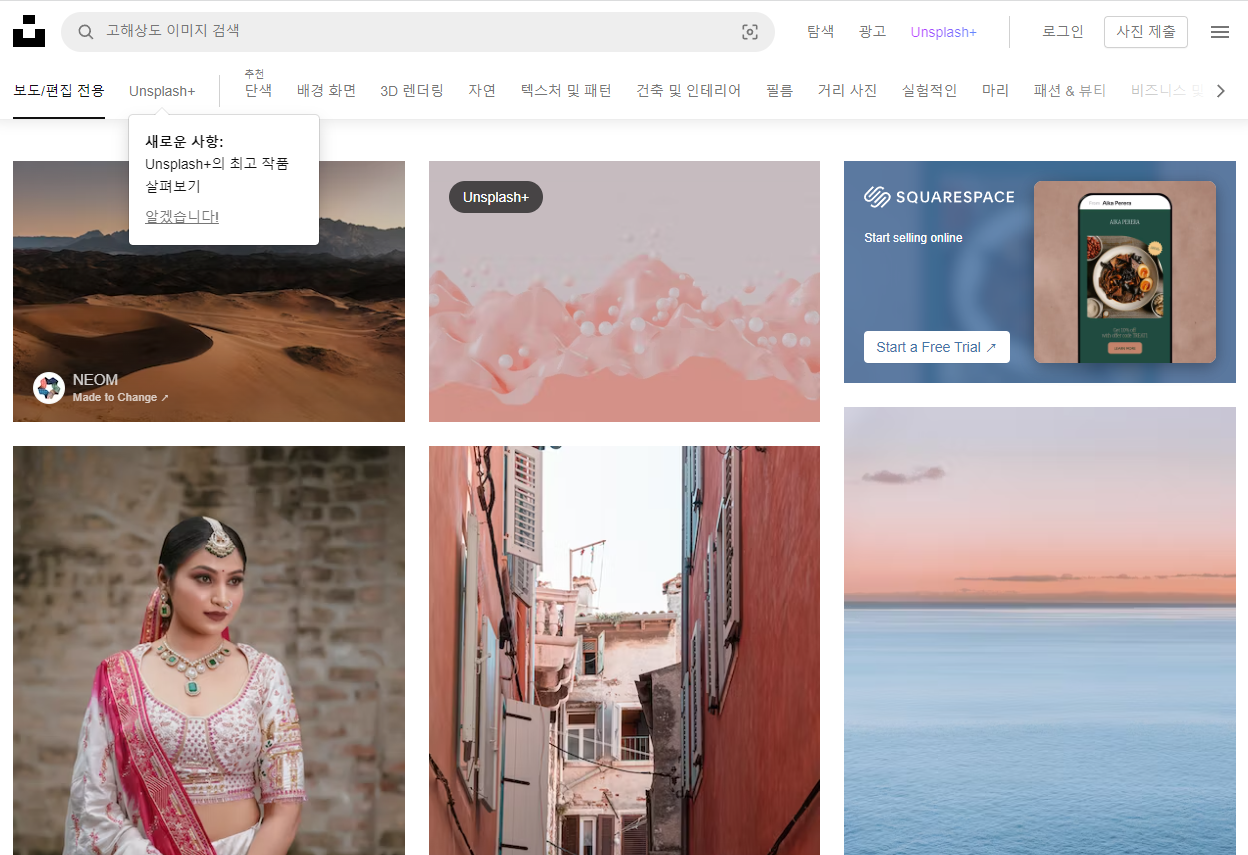The height and width of the screenshot is (855, 1248).
Task: Click the Unsplash logo home icon
Action: point(29,31)
